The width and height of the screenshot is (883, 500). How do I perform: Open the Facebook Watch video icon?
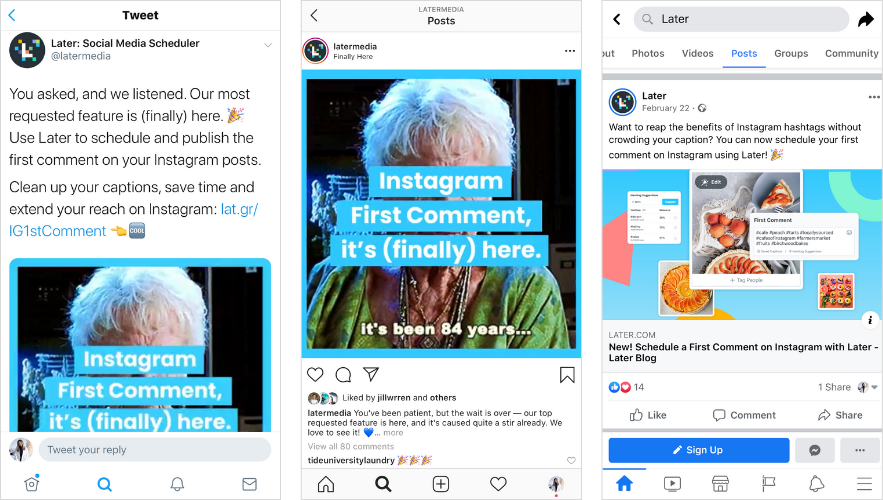672,484
